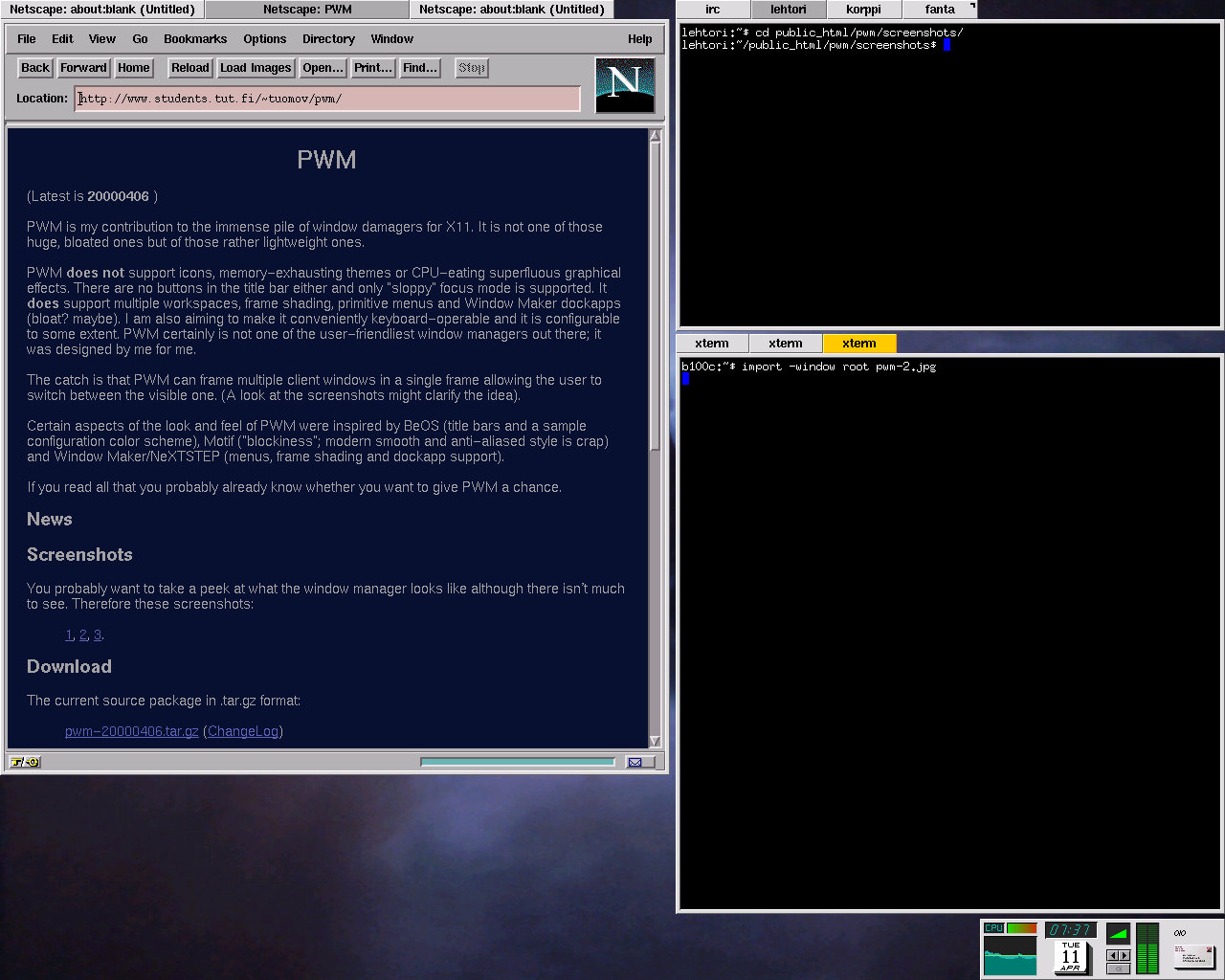Open the mail envelope icon in Netscape status bar
The height and width of the screenshot is (980, 1225).
pyautogui.click(x=635, y=762)
